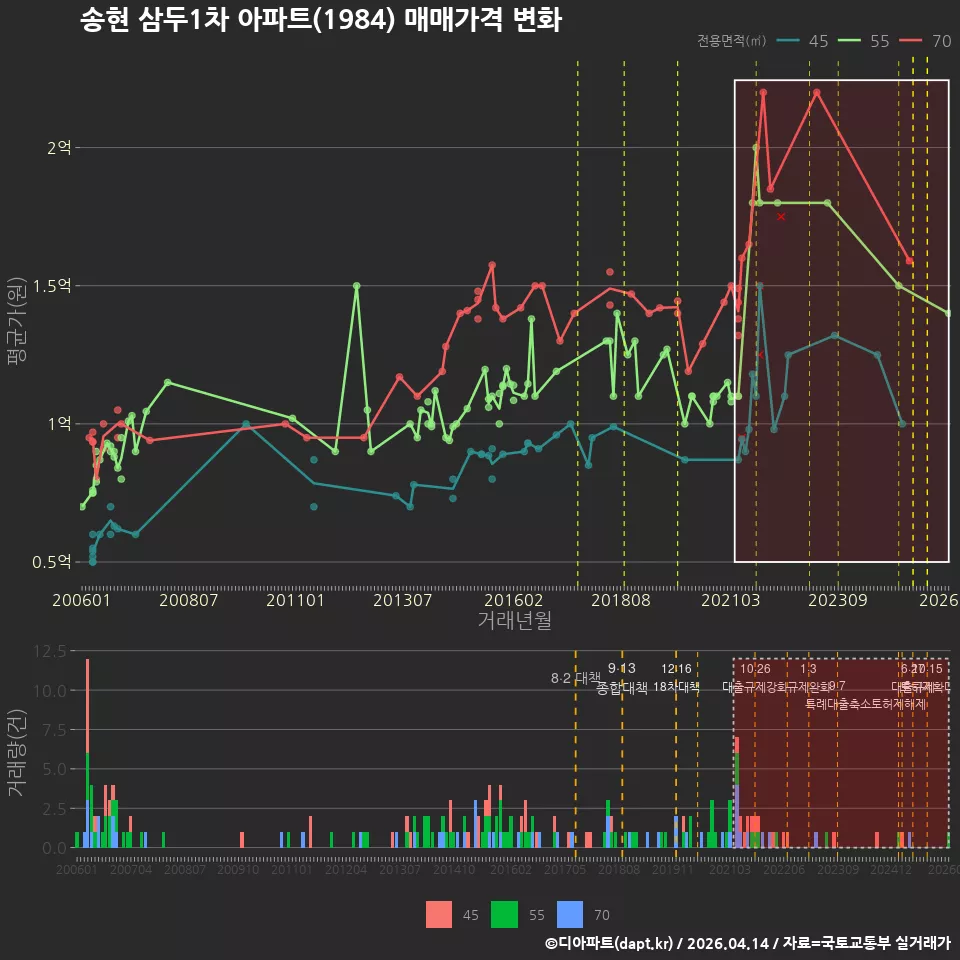This screenshot has width=960, height=960.
Task: Select the pink 45 volume legend swatch
Action: coord(439,915)
